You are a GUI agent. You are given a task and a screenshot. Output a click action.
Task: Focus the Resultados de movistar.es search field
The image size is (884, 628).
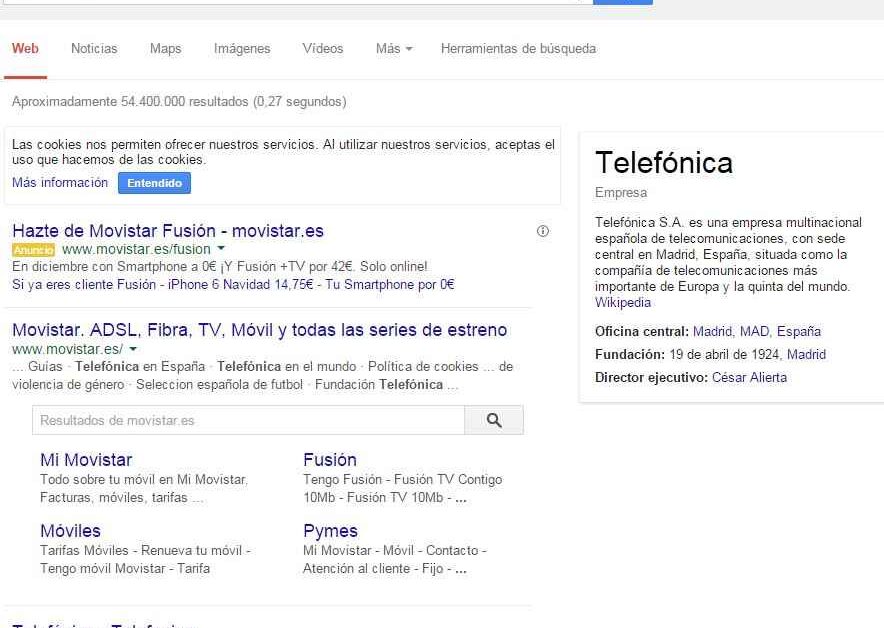pyautogui.click(x=248, y=420)
